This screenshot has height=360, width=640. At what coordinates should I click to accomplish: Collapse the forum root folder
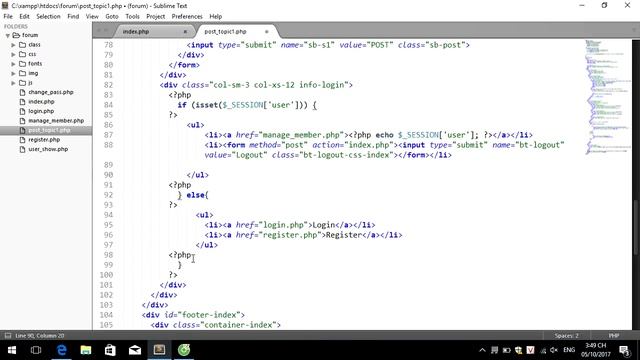pos(7,36)
